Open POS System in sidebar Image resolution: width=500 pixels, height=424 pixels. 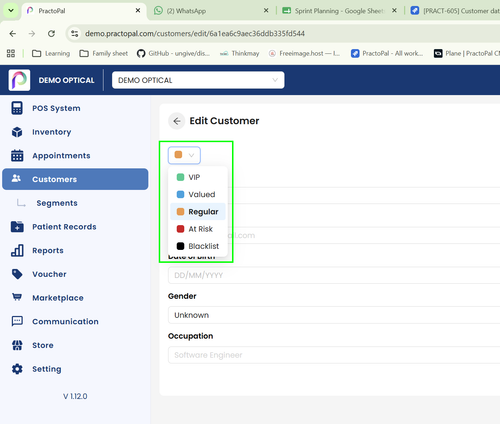(75, 108)
